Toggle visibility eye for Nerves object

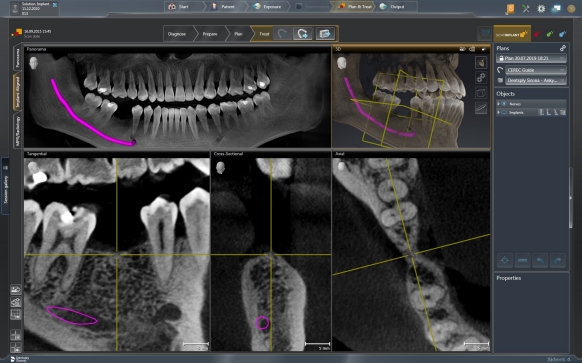point(504,104)
